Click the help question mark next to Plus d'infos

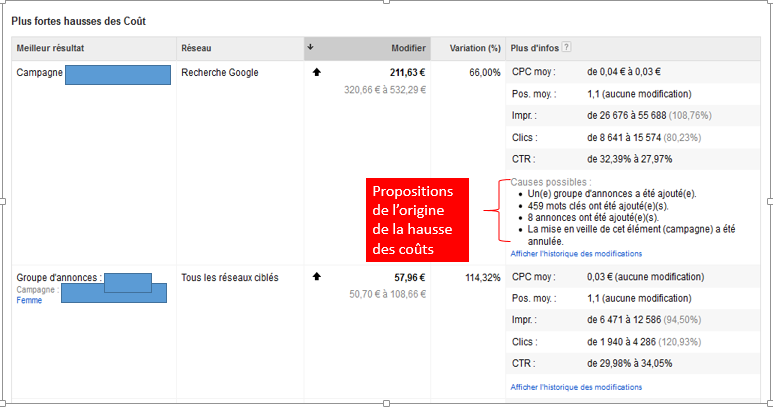566,47
